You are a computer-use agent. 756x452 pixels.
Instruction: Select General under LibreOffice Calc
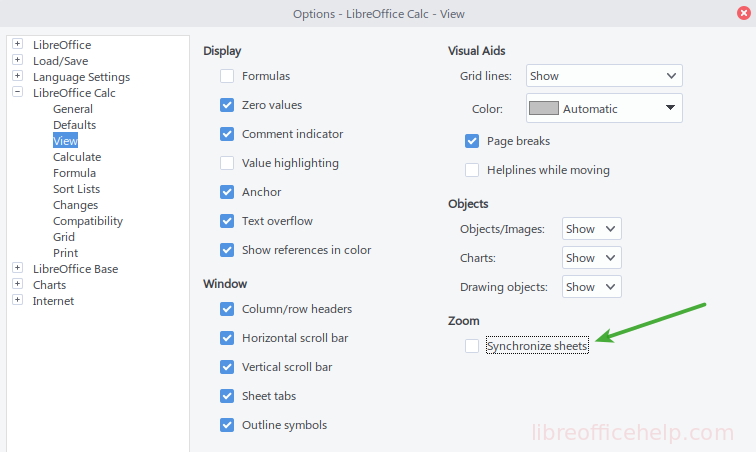[73, 109]
